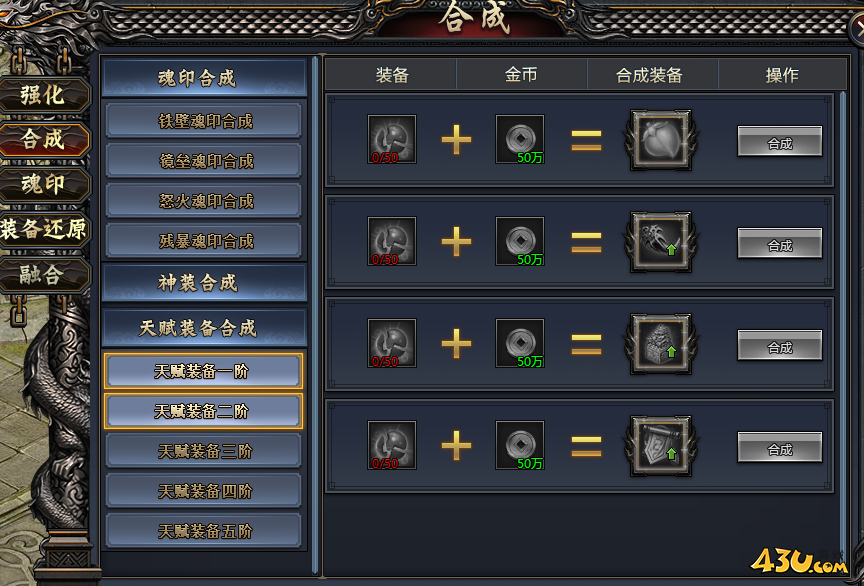Click the recipe list vertical scrollbar
The height and width of the screenshot is (586, 864).
(842, 331)
